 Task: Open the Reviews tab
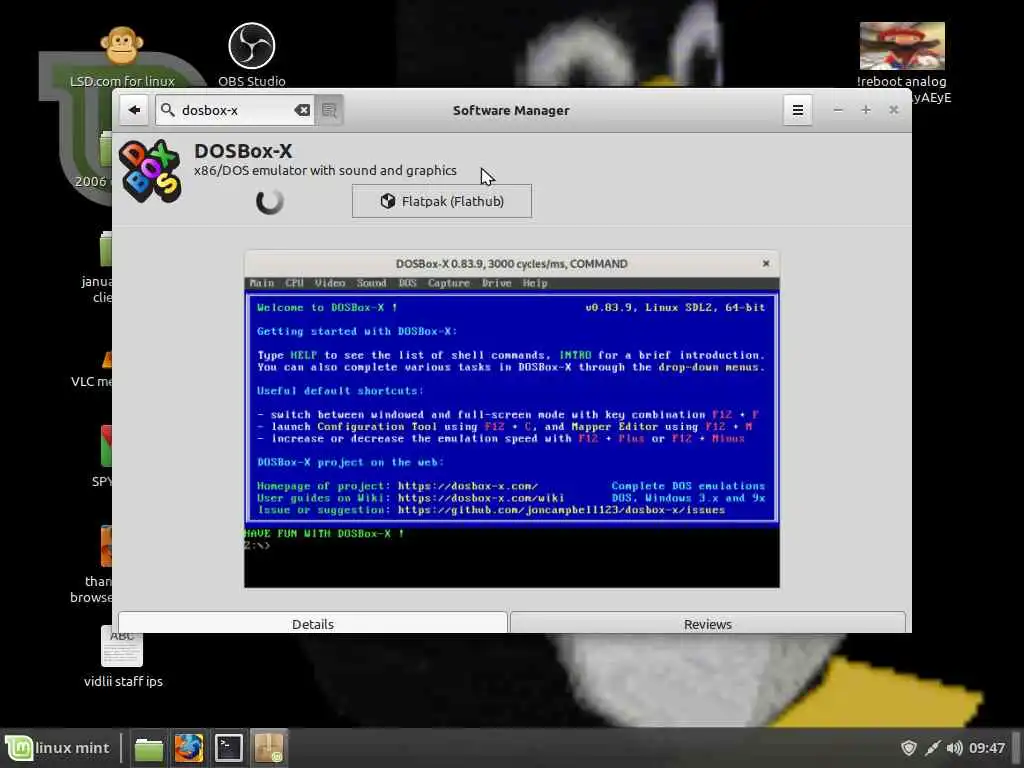[x=708, y=624]
